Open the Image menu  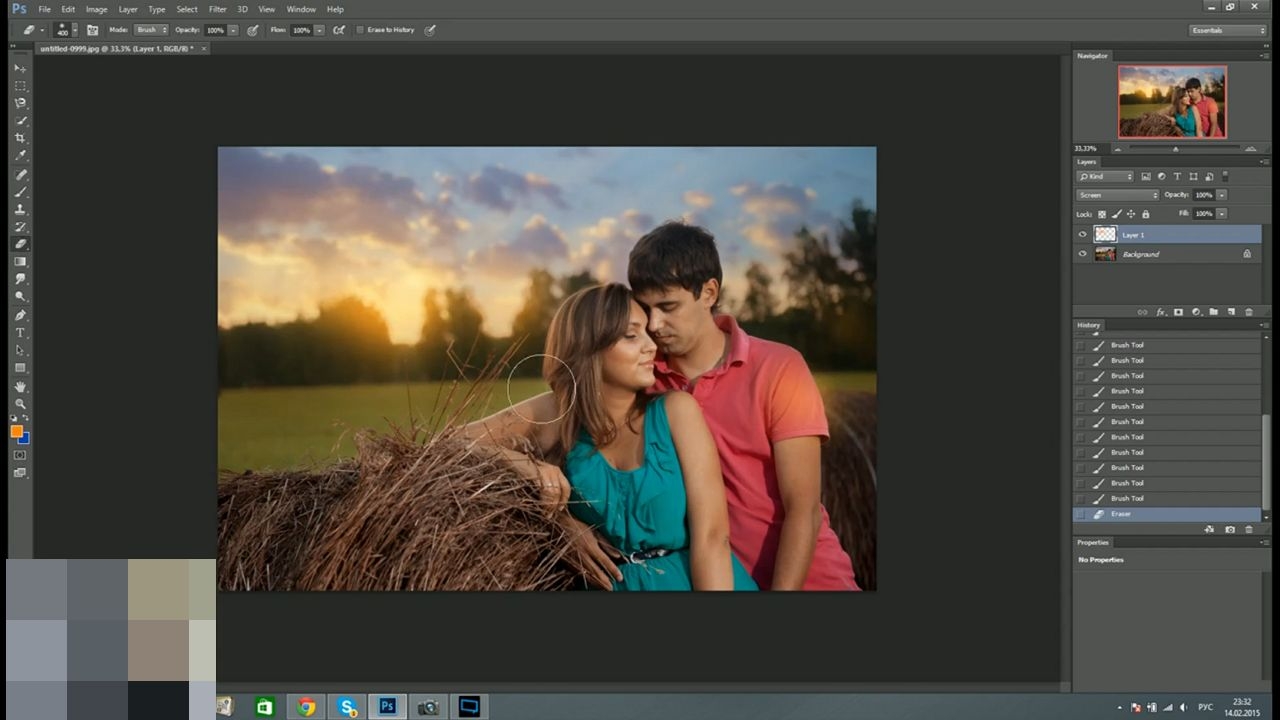pyautogui.click(x=96, y=9)
